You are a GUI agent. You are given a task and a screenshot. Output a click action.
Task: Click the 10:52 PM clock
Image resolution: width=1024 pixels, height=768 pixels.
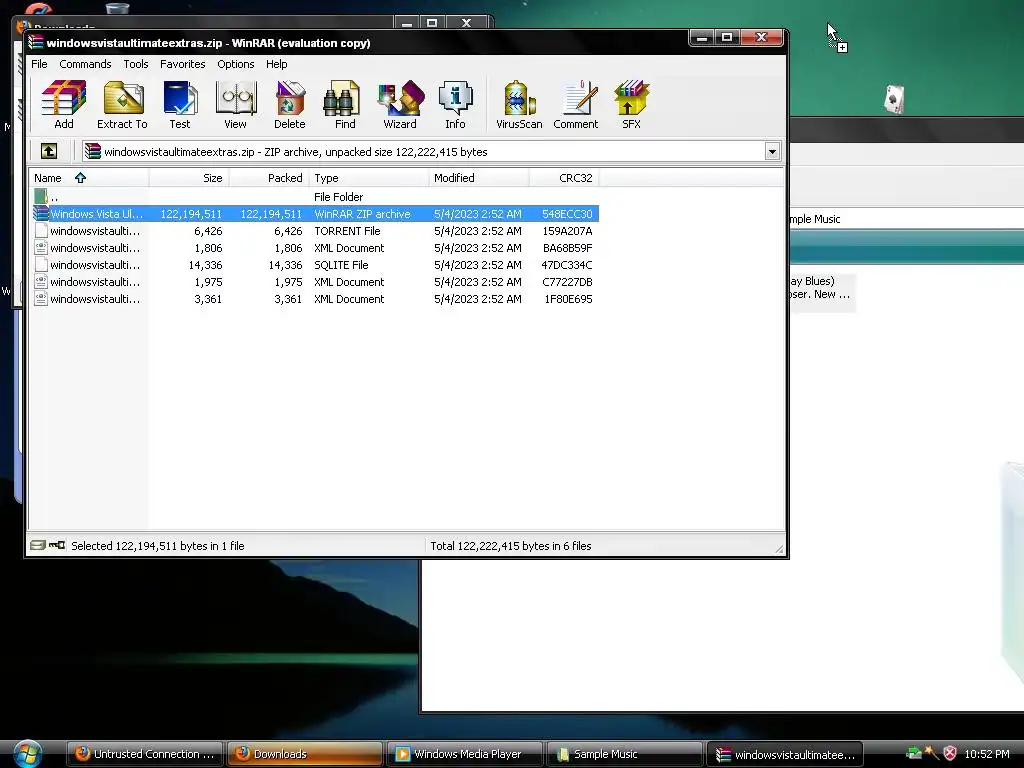987,754
